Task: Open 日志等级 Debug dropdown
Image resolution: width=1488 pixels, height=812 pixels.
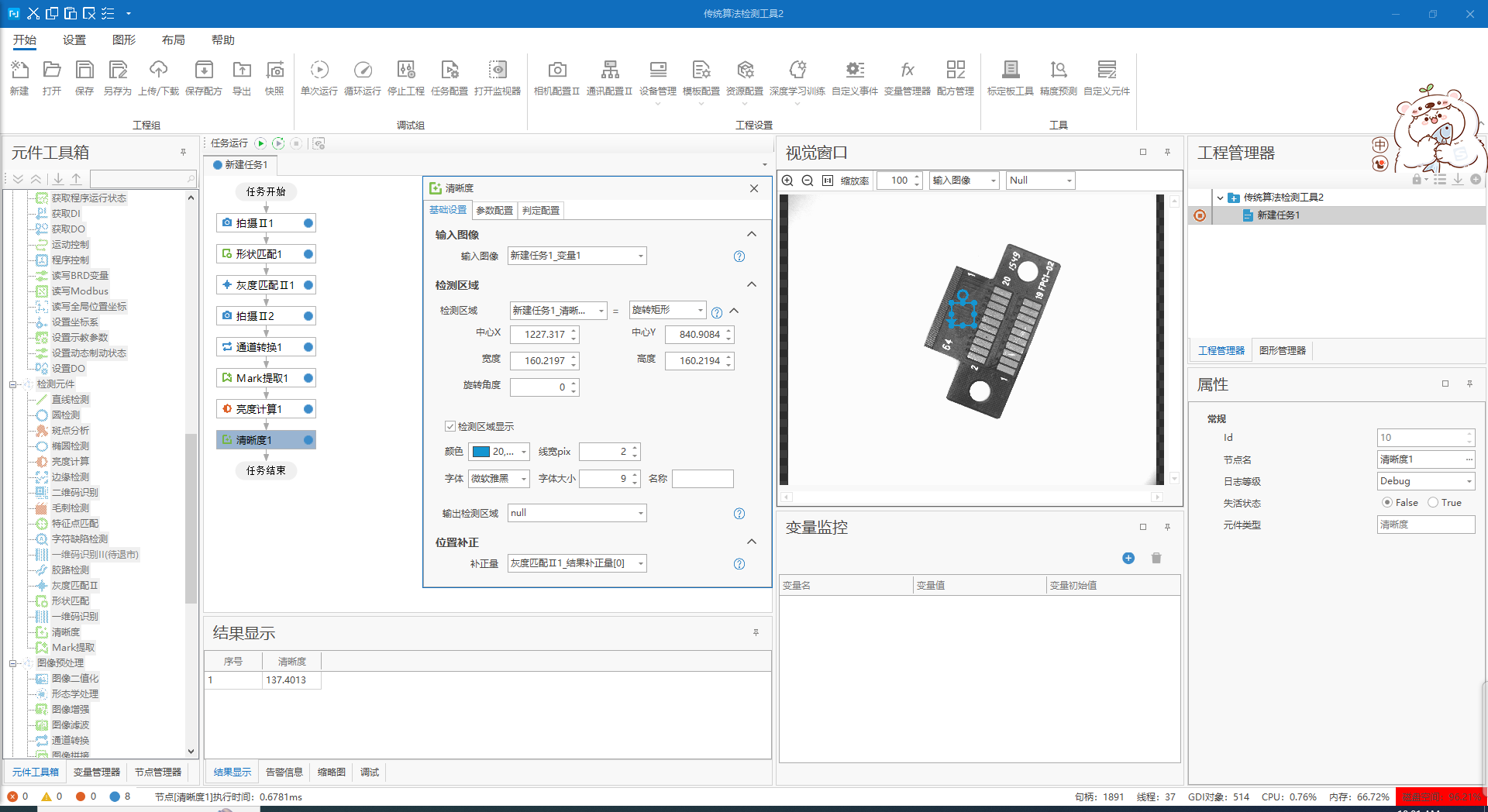Action: pos(1426,481)
